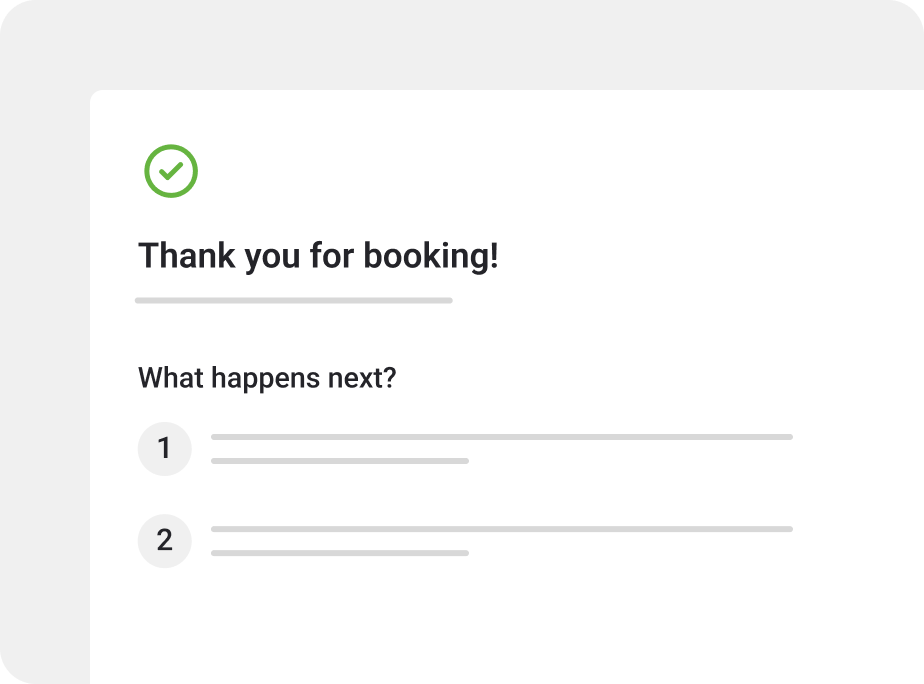The height and width of the screenshot is (684, 924).
Task: Click the long placeholder line beside step 1
Action: (501, 437)
